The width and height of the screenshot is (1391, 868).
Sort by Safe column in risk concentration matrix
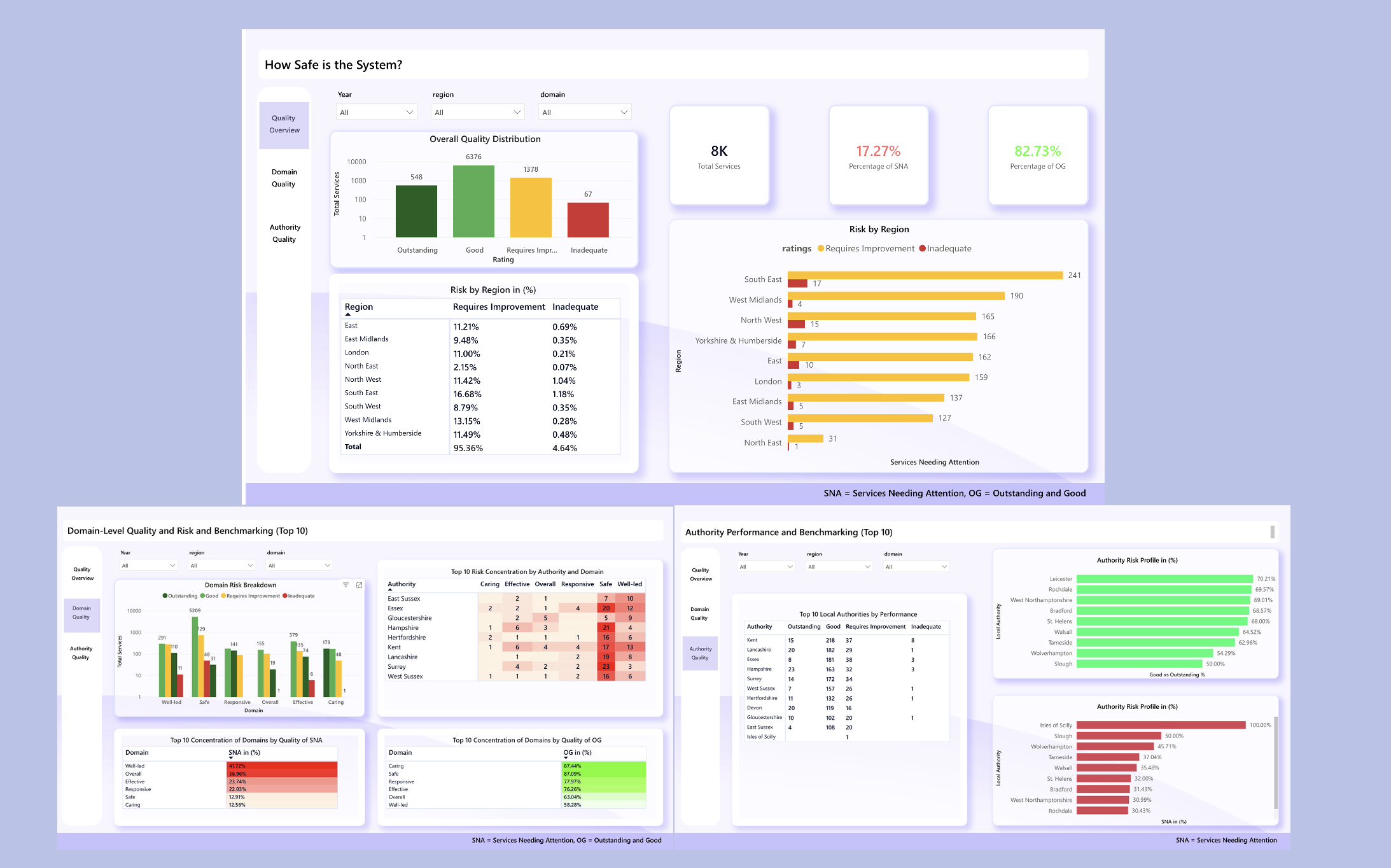click(x=606, y=584)
